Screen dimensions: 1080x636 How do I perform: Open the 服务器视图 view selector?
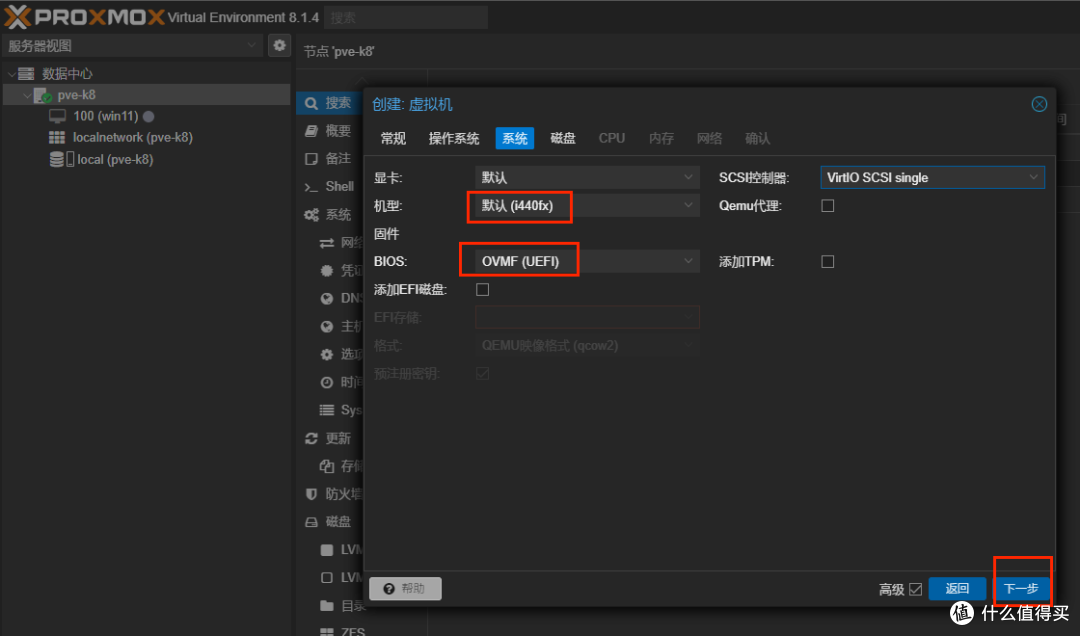(132, 45)
